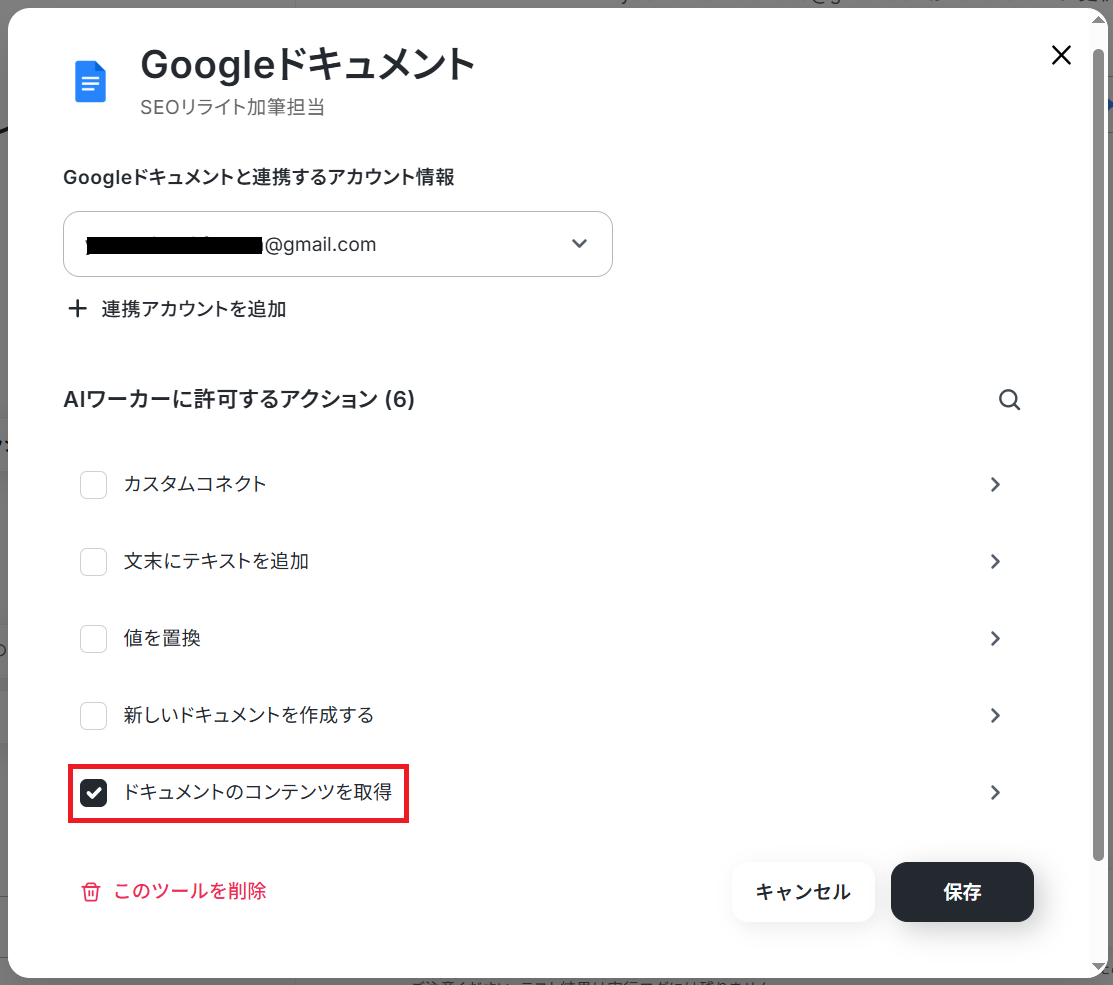Image resolution: width=1113 pixels, height=985 pixels.
Task: Open 値を置換 details chevron
Action: point(995,639)
